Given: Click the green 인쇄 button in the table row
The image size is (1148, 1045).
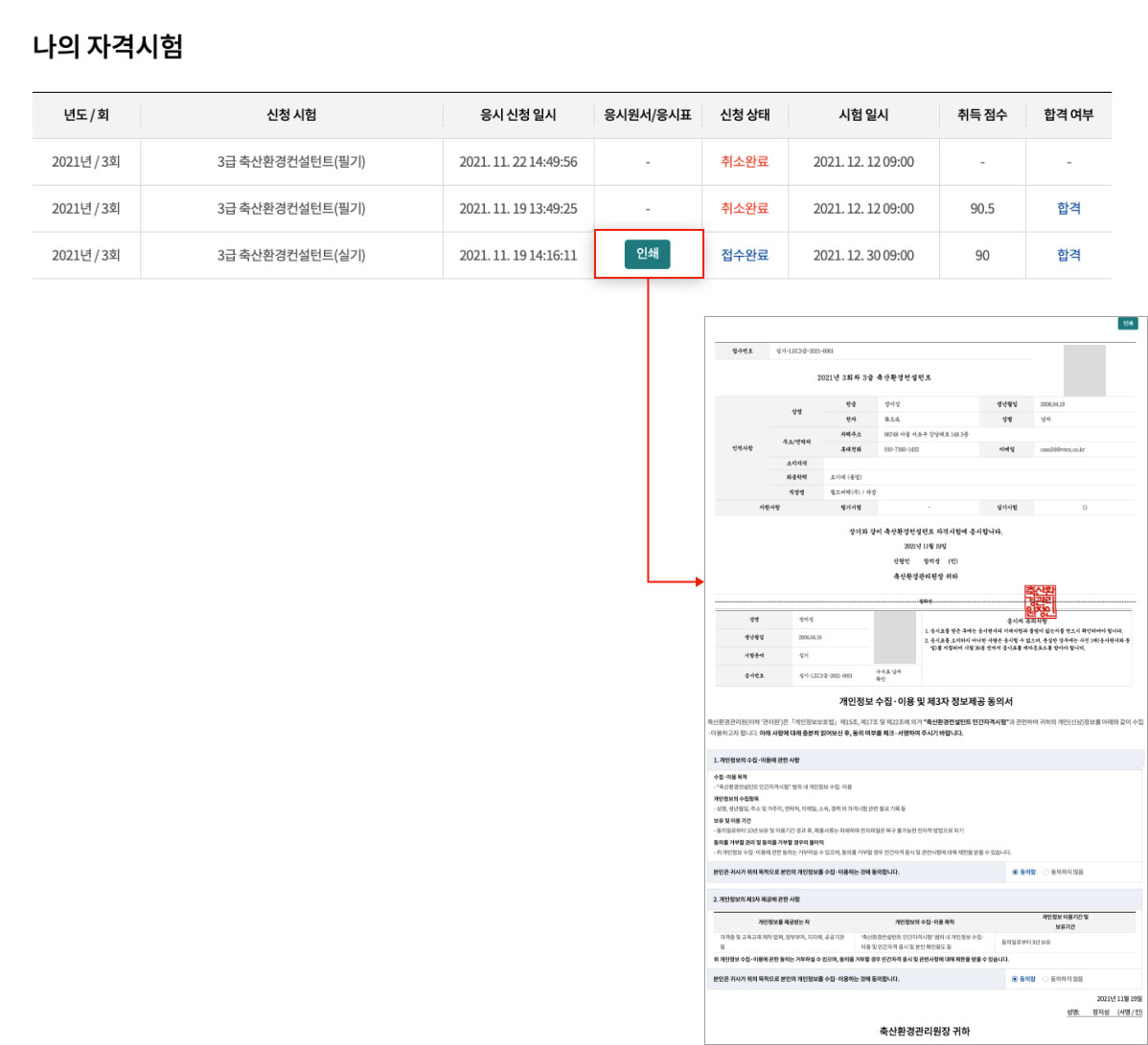Looking at the screenshot, I should (648, 255).
